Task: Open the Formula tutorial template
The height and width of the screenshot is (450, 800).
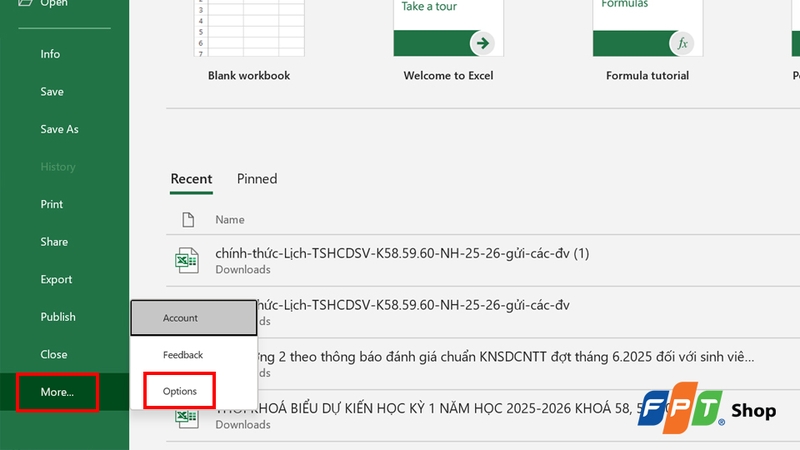Action: [647, 28]
